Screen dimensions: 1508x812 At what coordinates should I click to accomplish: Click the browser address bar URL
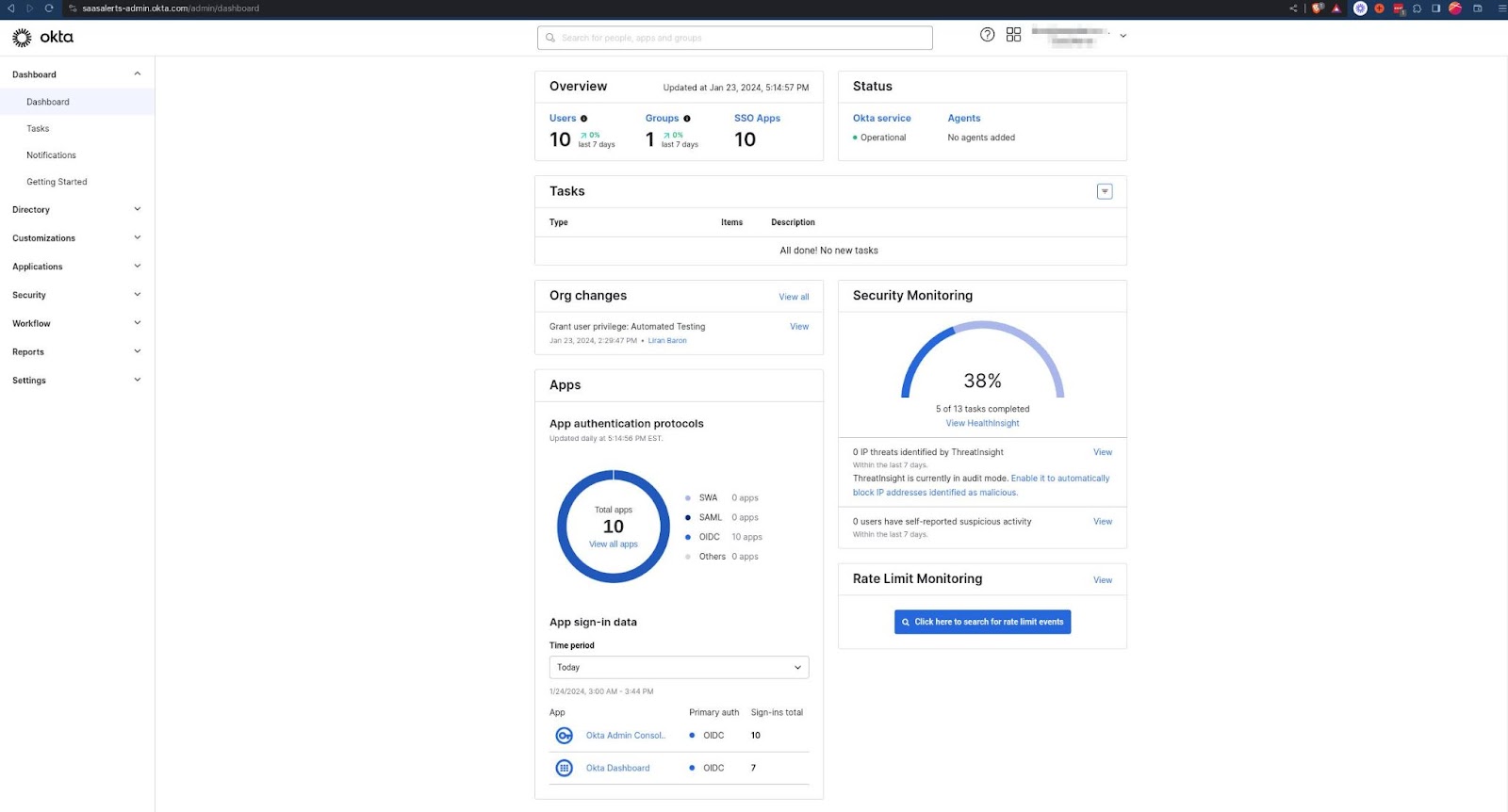pos(171,8)
